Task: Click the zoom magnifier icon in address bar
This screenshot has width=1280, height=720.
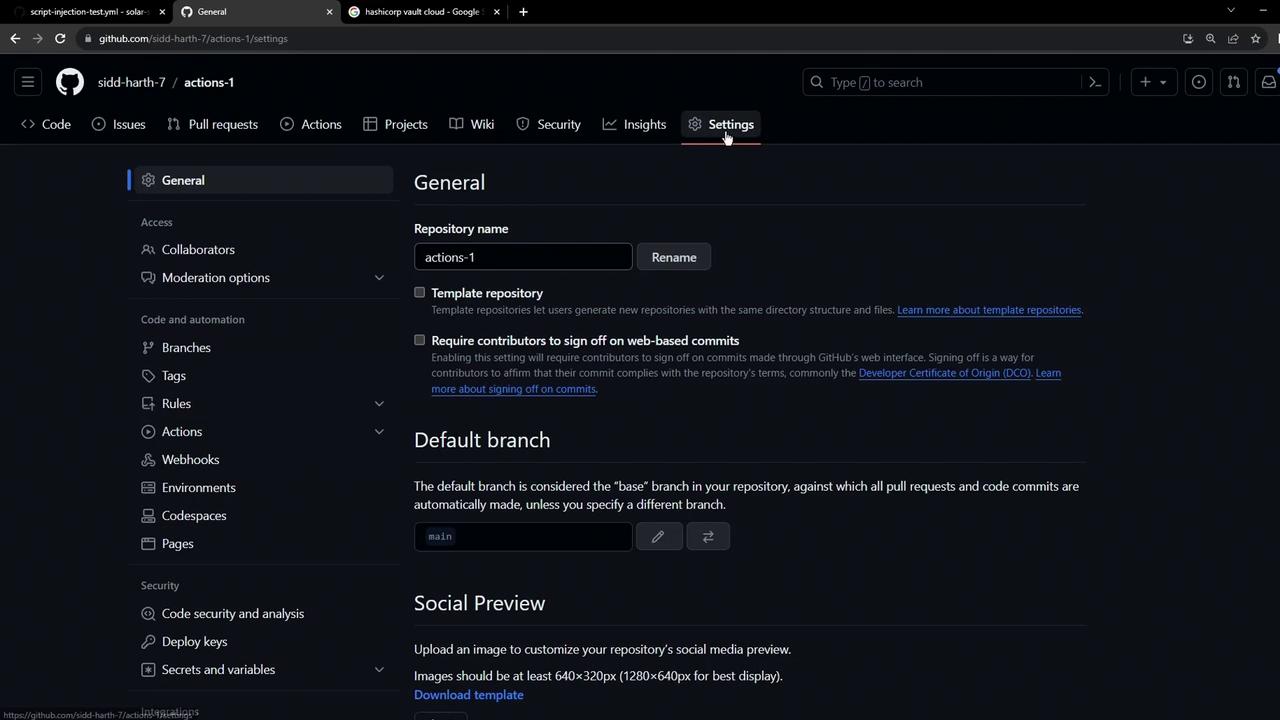Action: click(x=1210, y=38)
